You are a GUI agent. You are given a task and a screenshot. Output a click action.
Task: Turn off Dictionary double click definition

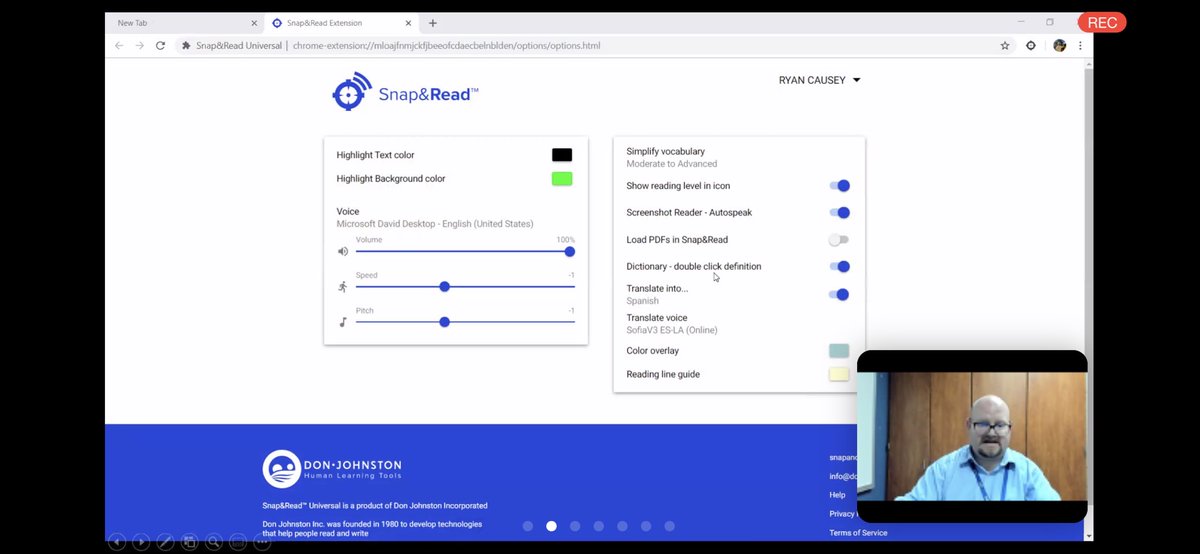click(840, 267)
